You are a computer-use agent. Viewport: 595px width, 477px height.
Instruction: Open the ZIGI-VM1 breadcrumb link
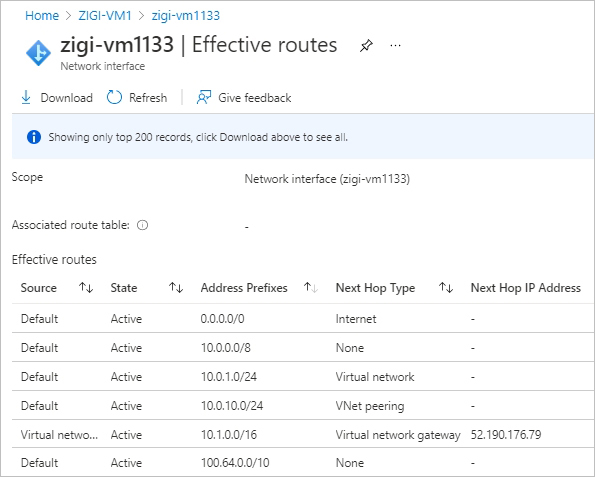click(x=105, y=16)
